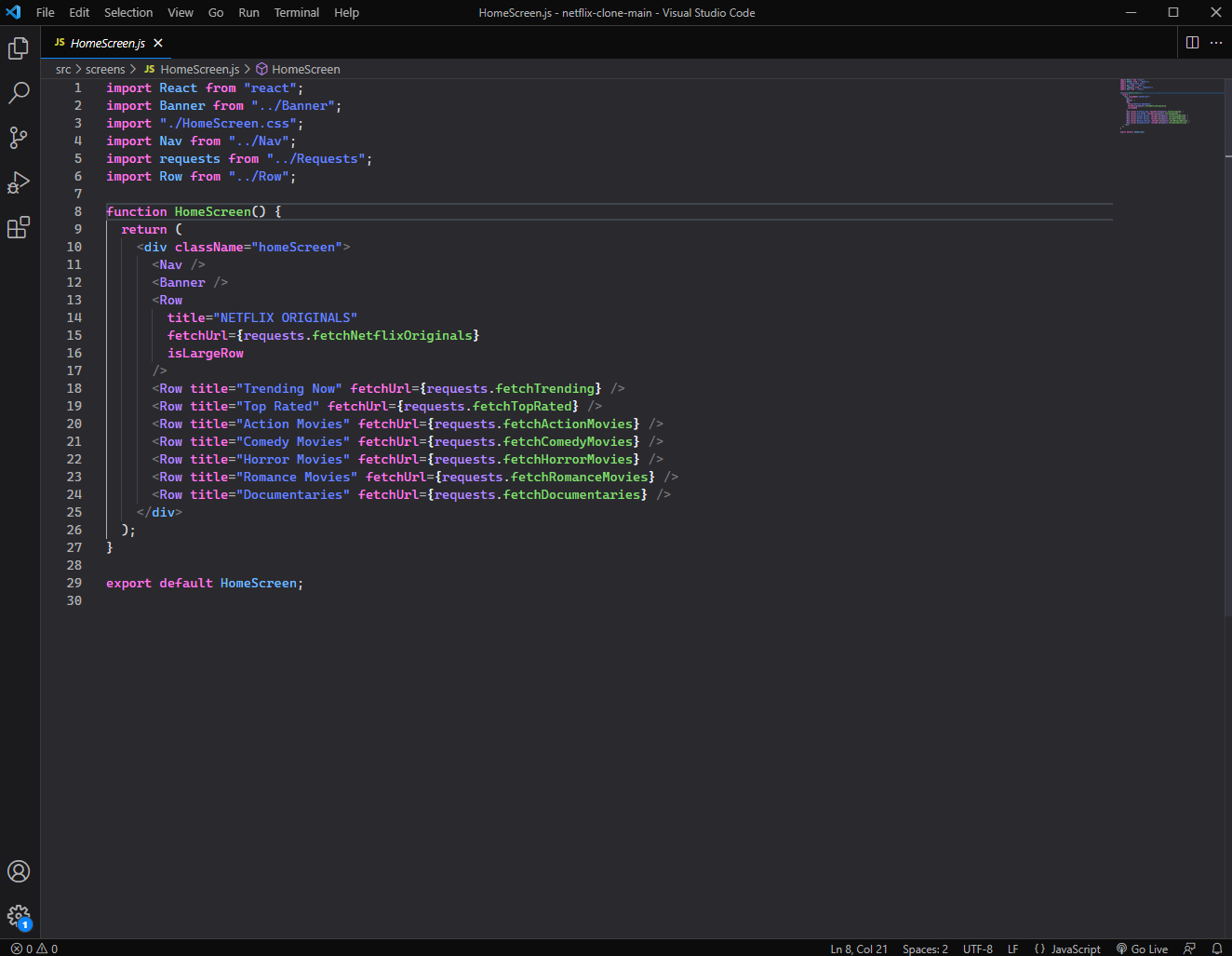The image size is (1232, 956).
Task: Expand the screens breadcrumb folder
Action: pyautogui.click(x=105, y=69)
